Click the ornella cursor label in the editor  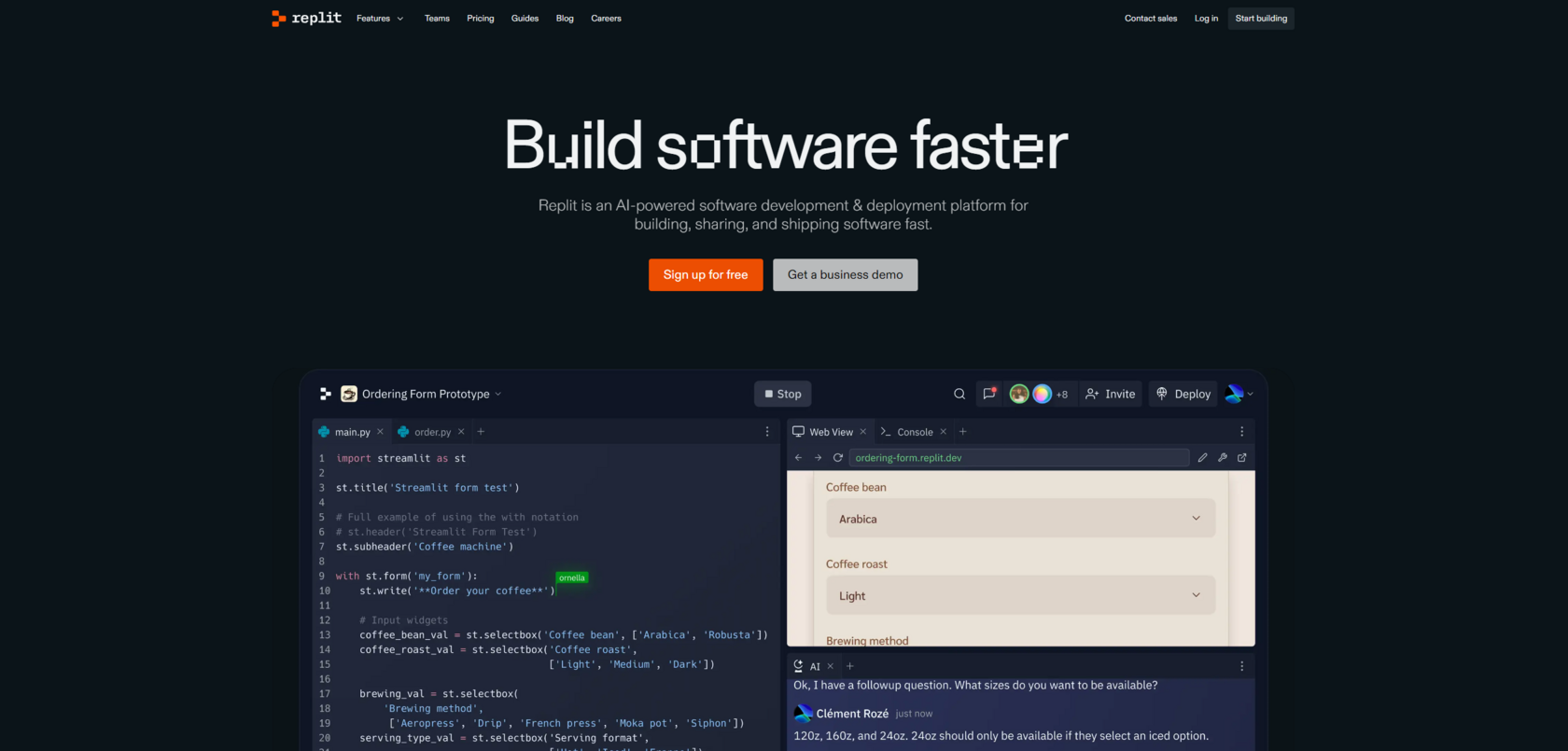point(572,577)
